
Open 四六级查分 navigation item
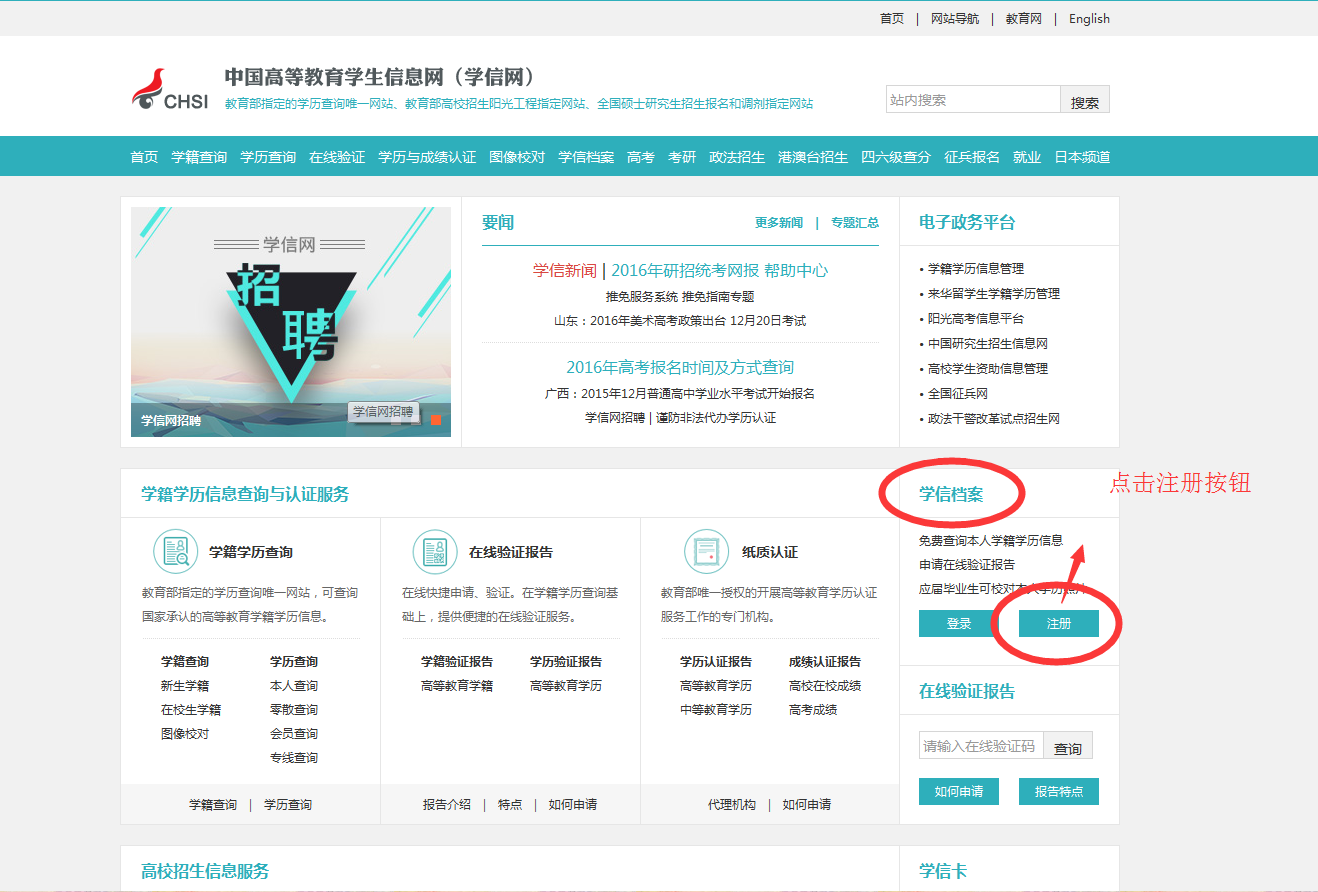click(896, 157)
